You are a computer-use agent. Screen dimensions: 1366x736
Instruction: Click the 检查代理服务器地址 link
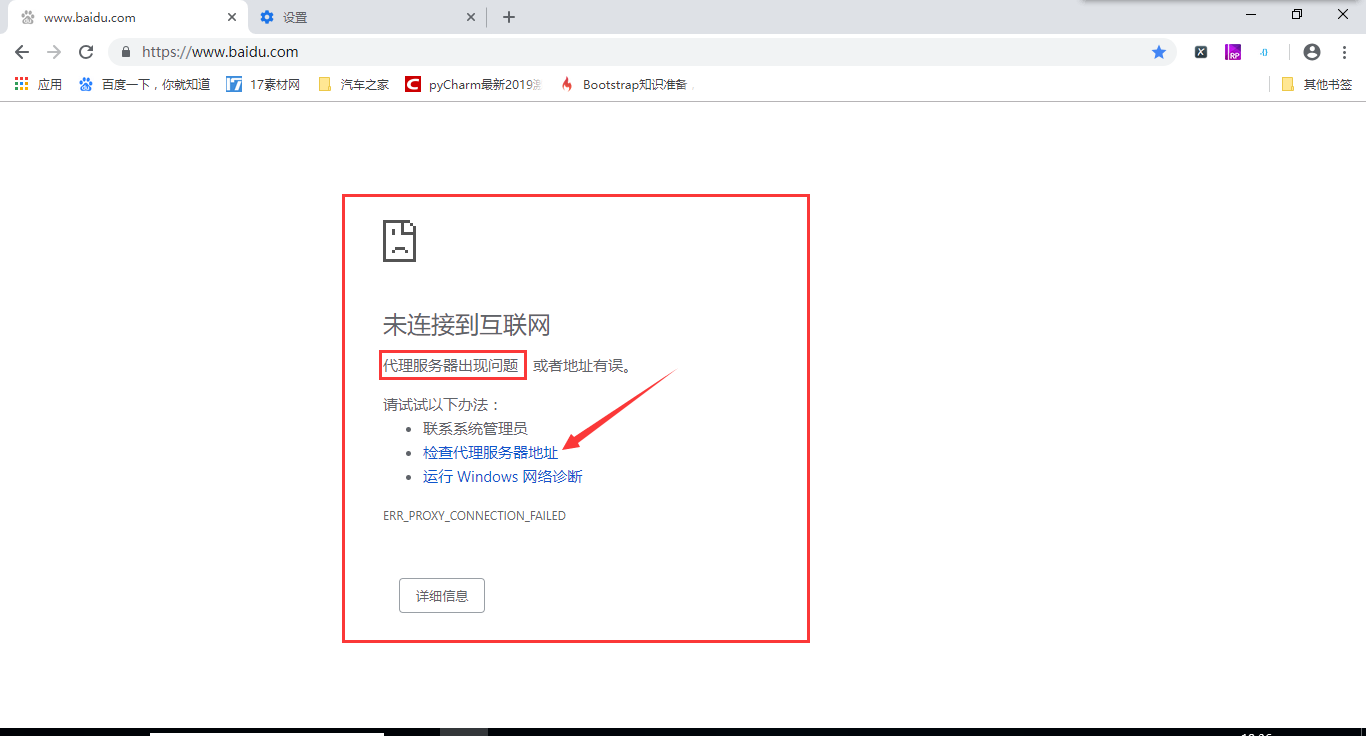490,453
